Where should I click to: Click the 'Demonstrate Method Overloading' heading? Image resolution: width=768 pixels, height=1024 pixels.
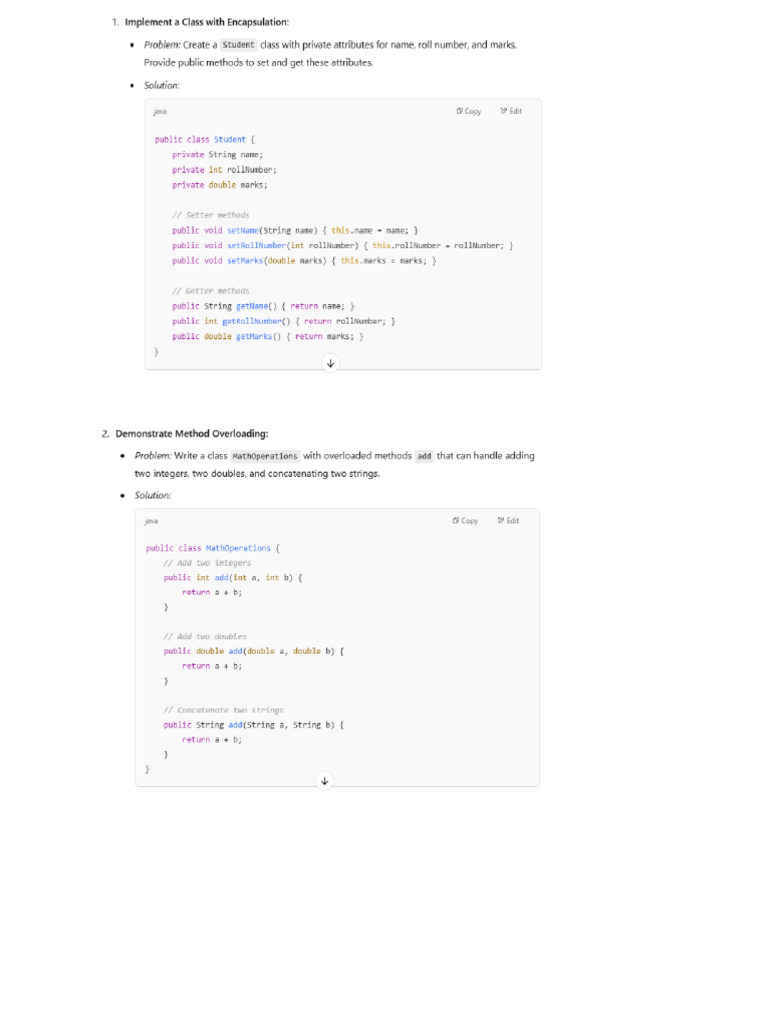[x=192, y=434]
